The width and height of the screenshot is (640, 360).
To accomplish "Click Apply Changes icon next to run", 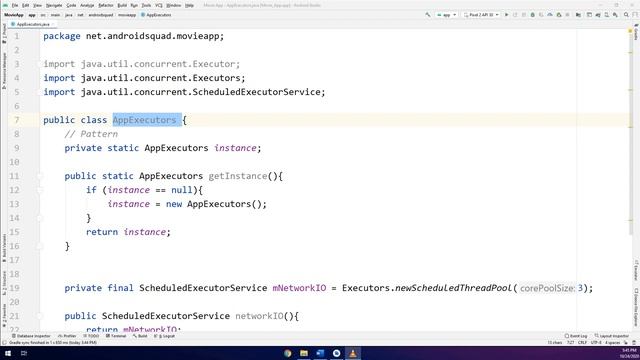I will tap(515, 15).
